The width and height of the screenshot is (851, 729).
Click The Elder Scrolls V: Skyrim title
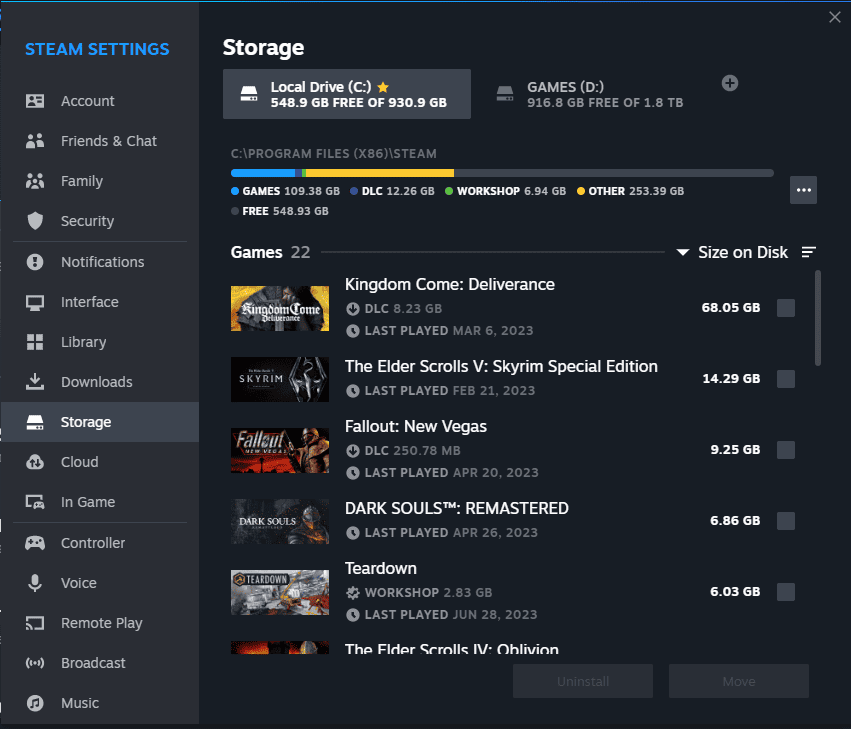[x=501, y=366]
